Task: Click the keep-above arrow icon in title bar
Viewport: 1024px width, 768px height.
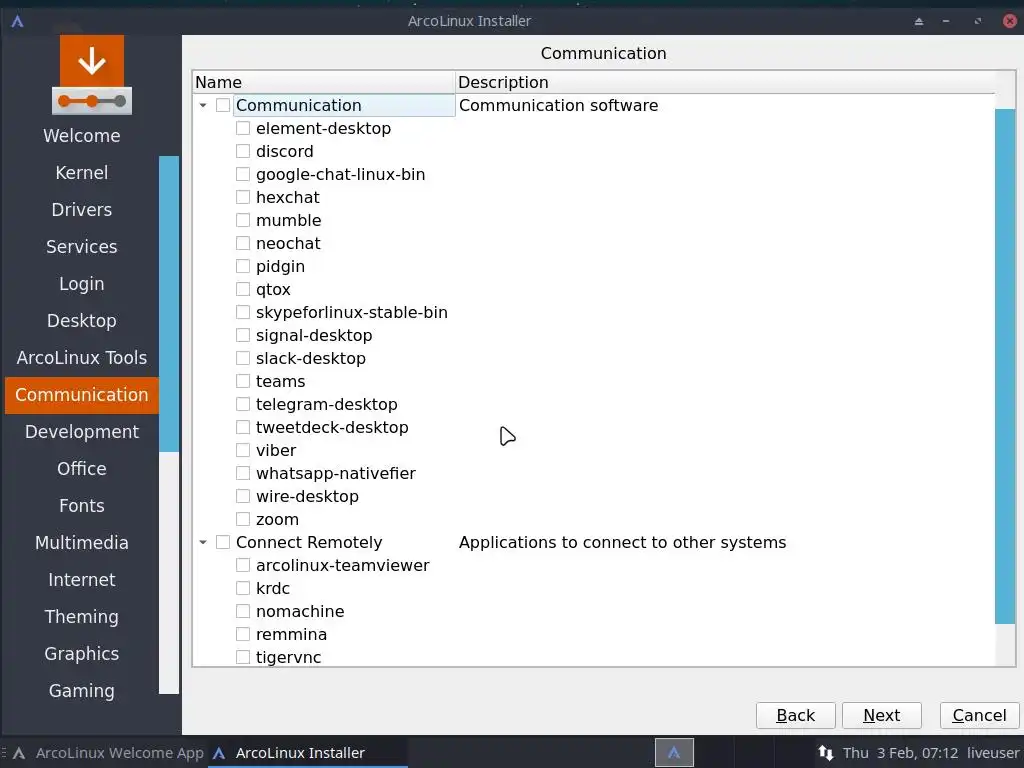Action: pyautogui.click(x=918, y=21)
